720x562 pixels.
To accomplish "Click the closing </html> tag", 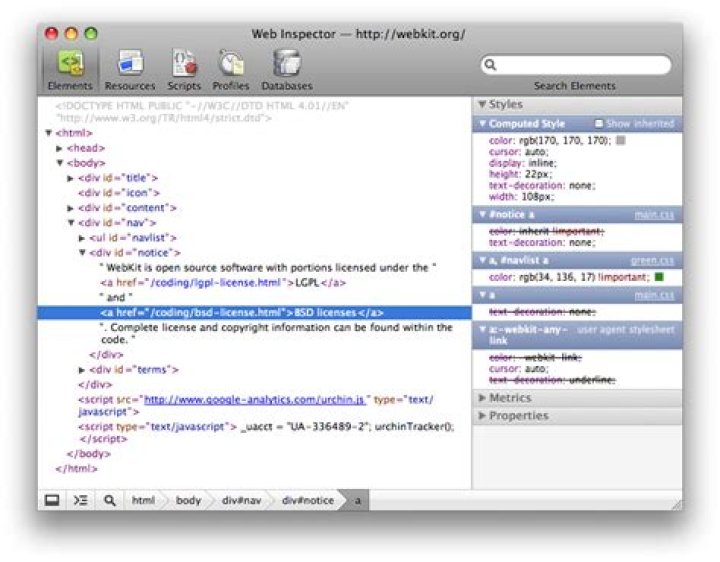I will click(x=76, y=469).
